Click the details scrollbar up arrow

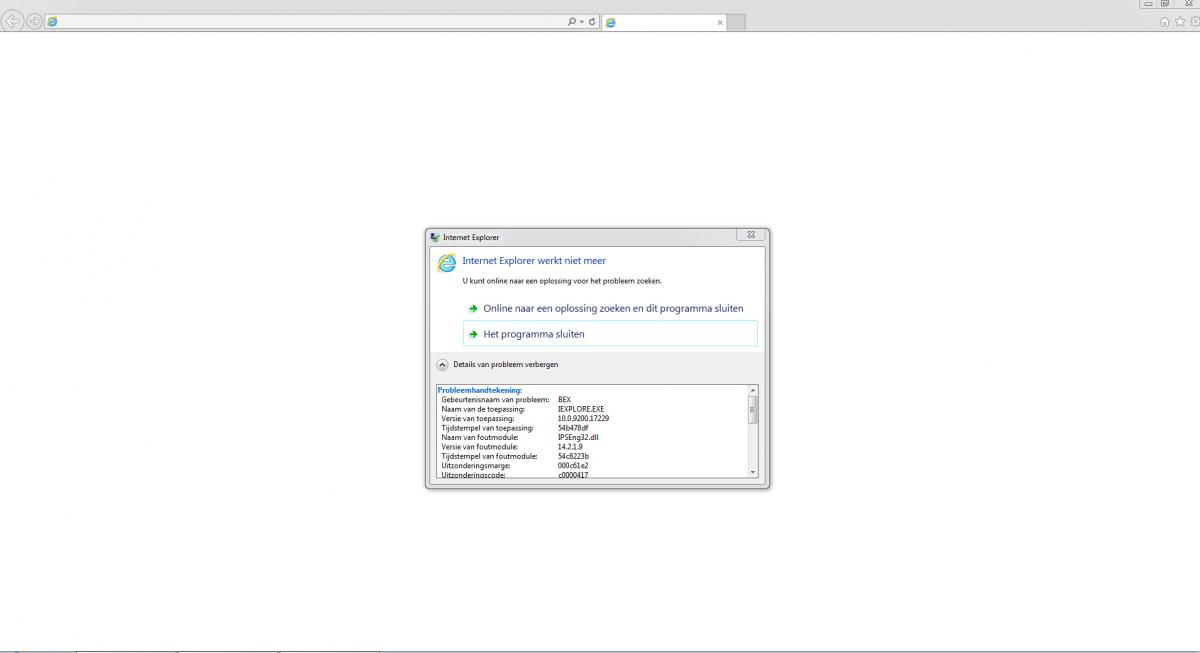(x=753, y=390)
